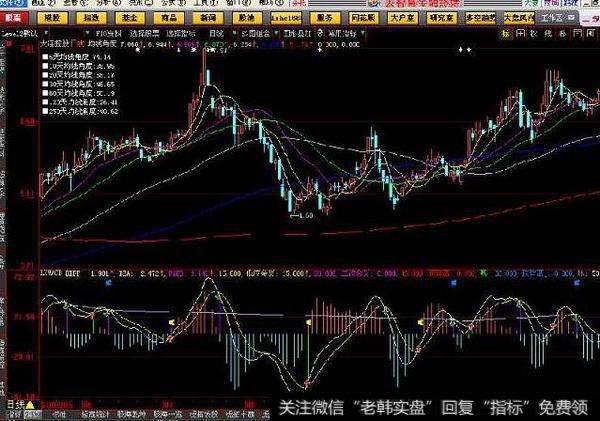Screen dimensions: 600x421
Task: Click the 标 icon in right icon strip
Action: (x=508, y=32)
